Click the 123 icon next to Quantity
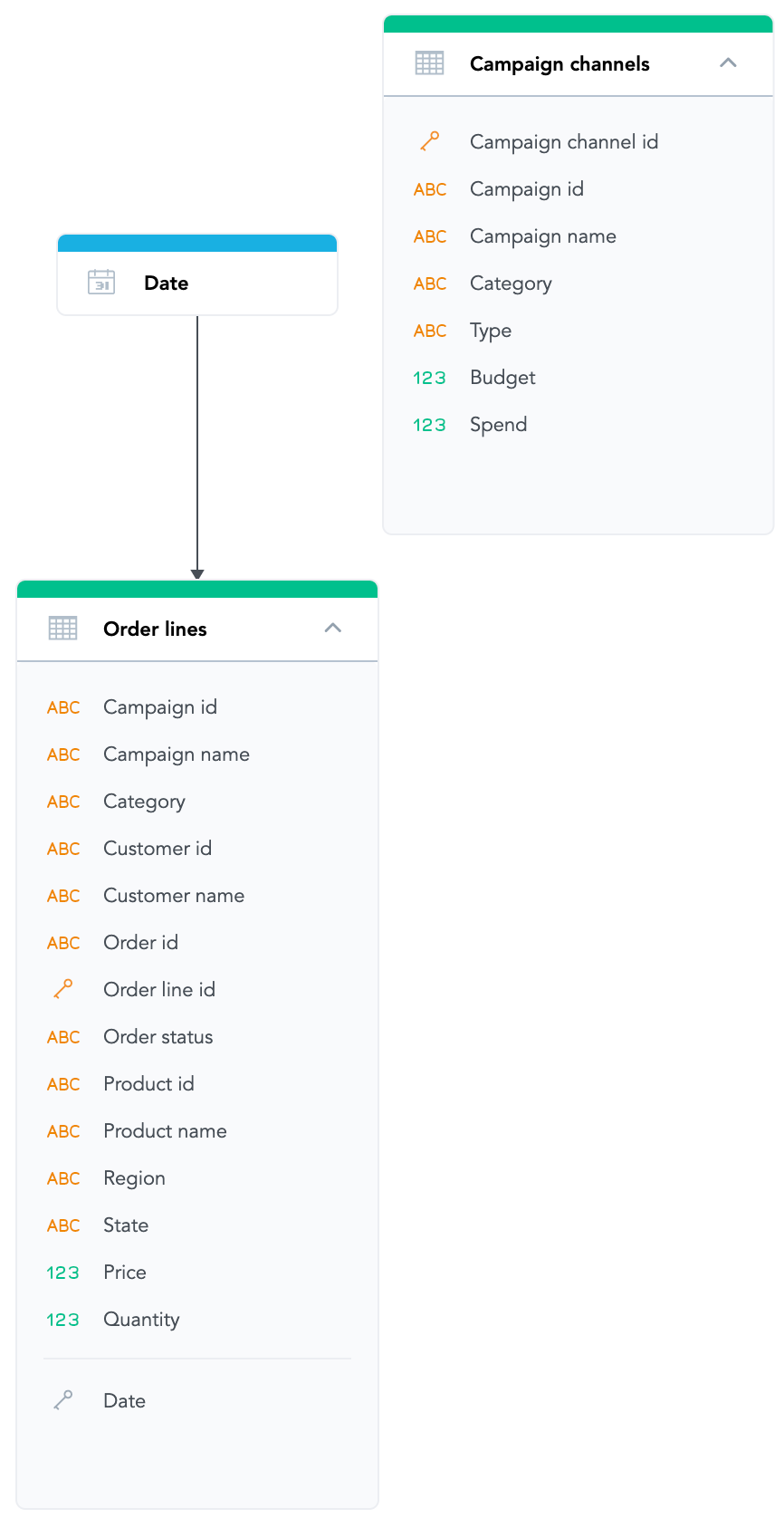Image resolution: width=784 pixels, height=1518 pixels. (x=63, y=1320)
